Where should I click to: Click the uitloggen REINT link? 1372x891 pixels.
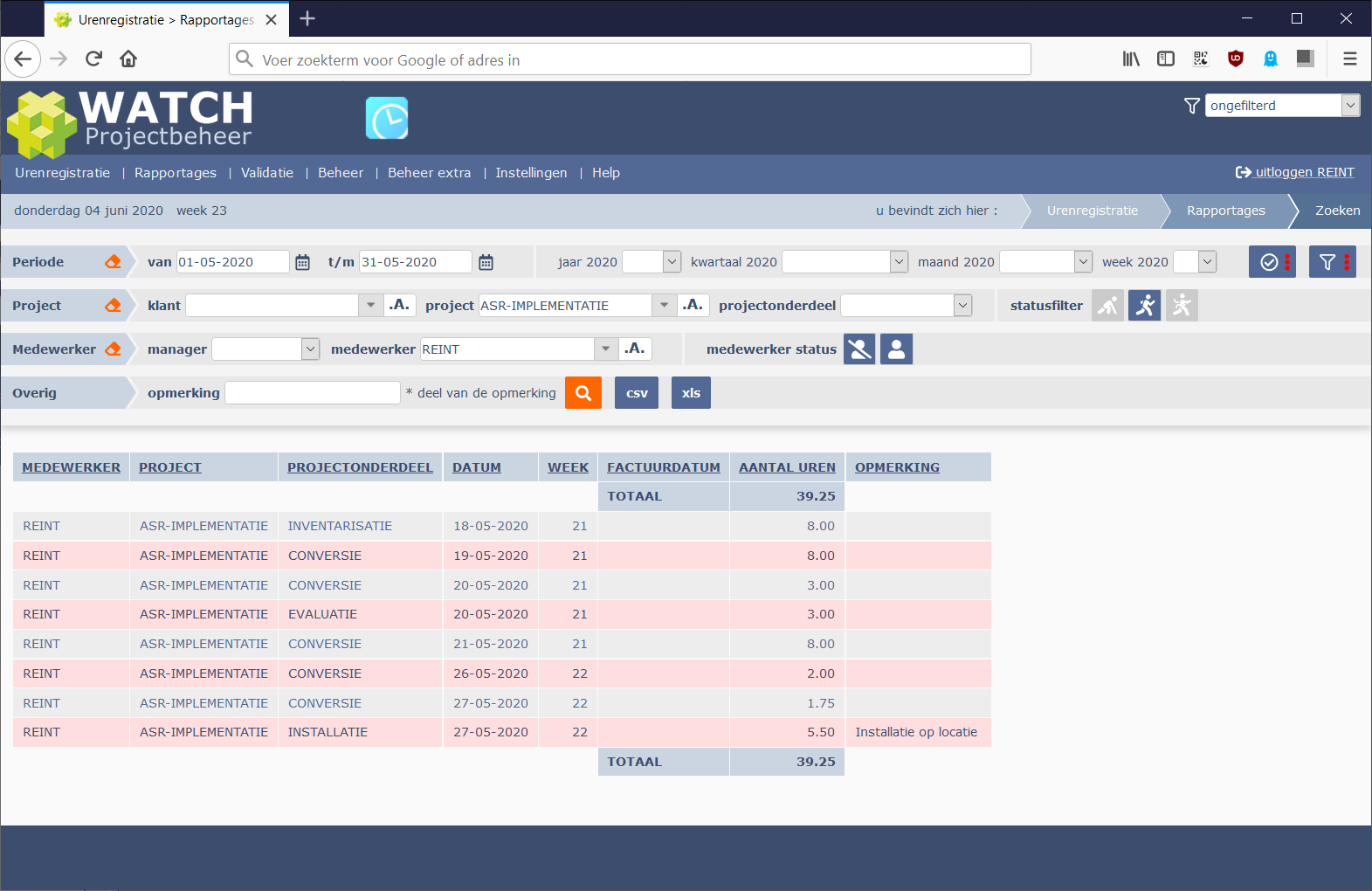point(1295,172)
